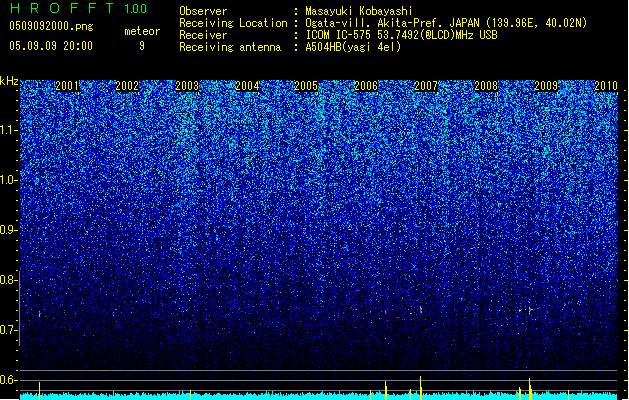Screen dimensions: 629x400
Task: Click the HROFFT 1.0.0 title text
Action: pos(79,8)
